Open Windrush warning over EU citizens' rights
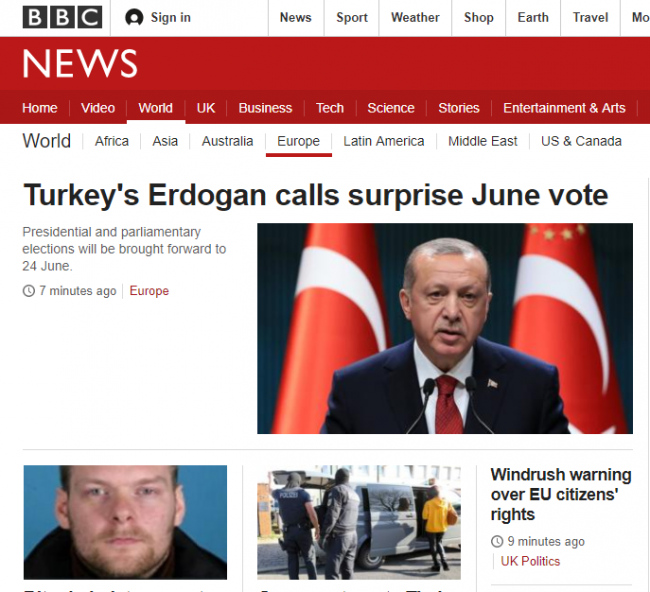This screenshot has width=650, height=592. pos(561,494)
